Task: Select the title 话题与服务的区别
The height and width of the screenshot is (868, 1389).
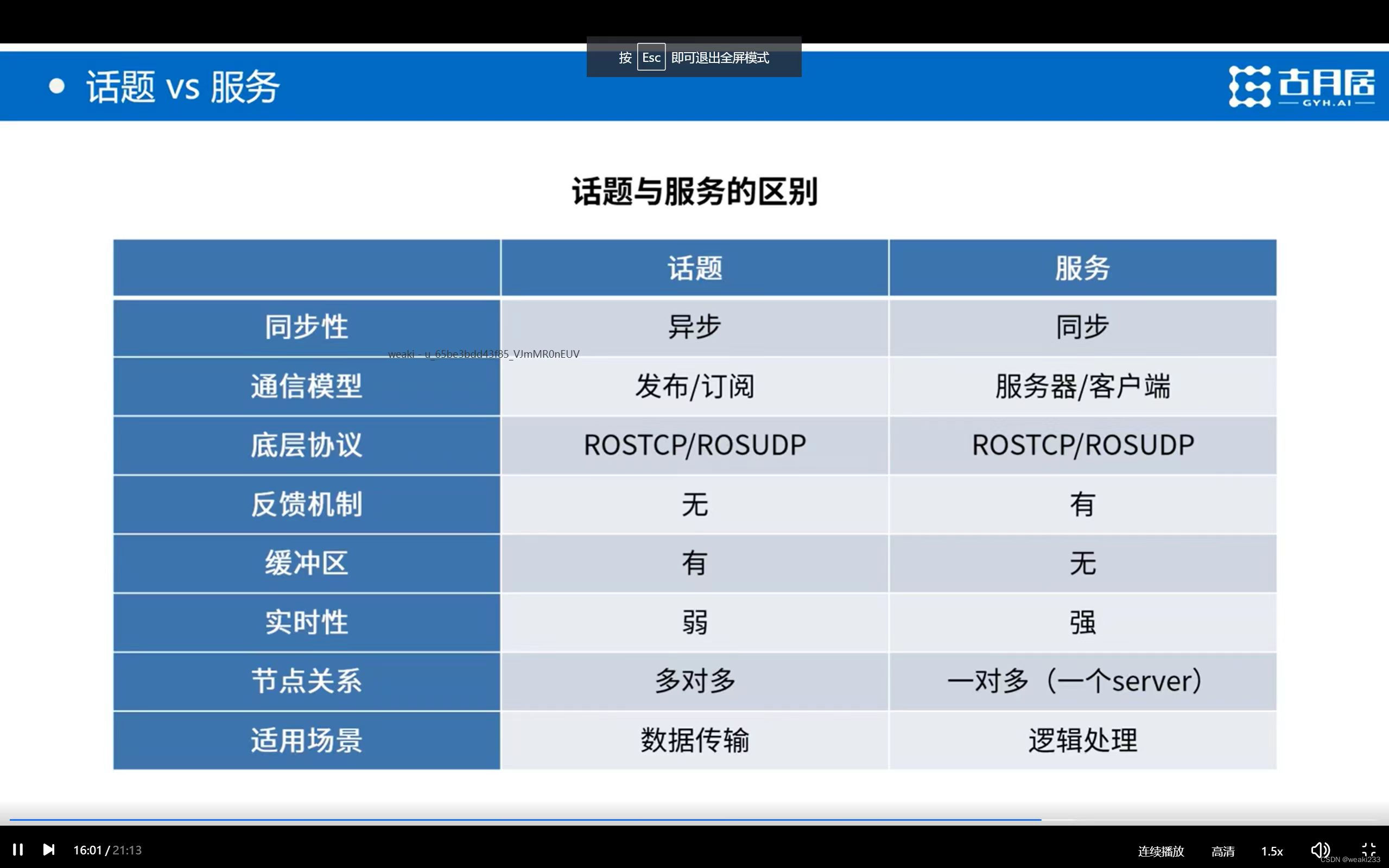Action: click(x=695, y=191)
